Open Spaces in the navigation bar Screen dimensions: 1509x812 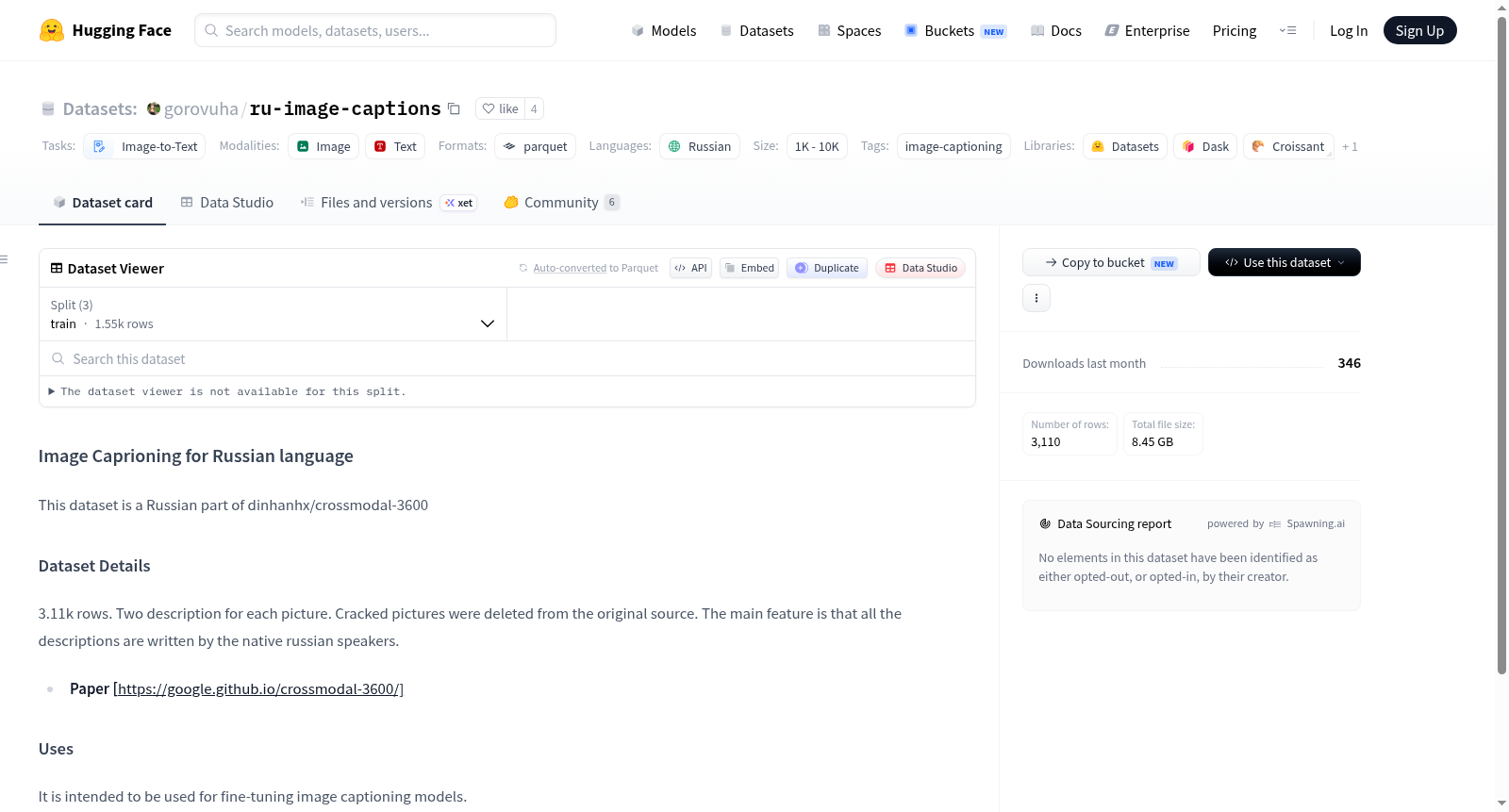click(x=849, y=30)
